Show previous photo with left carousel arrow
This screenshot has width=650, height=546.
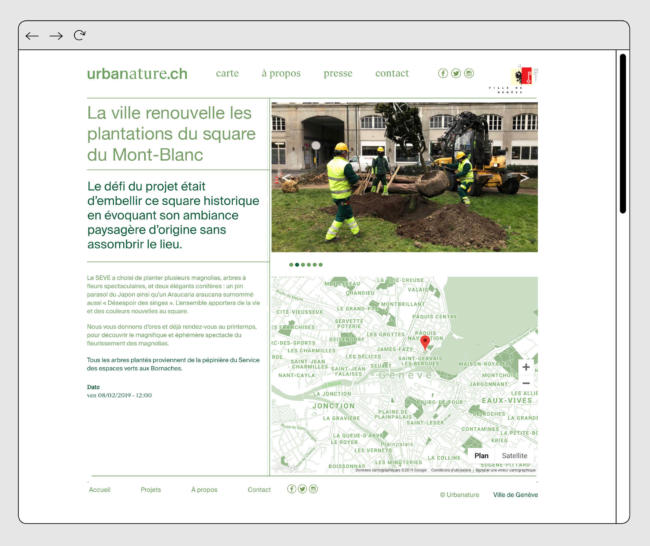point(286,178)
